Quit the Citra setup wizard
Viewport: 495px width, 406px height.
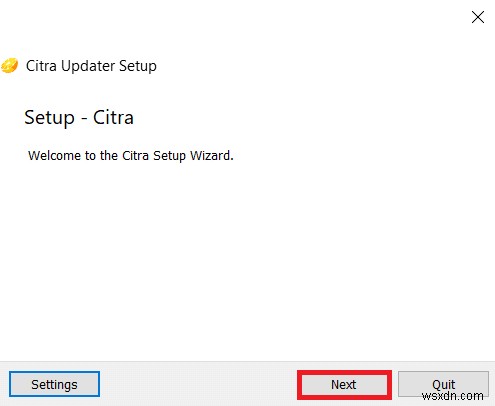(443, 384)
